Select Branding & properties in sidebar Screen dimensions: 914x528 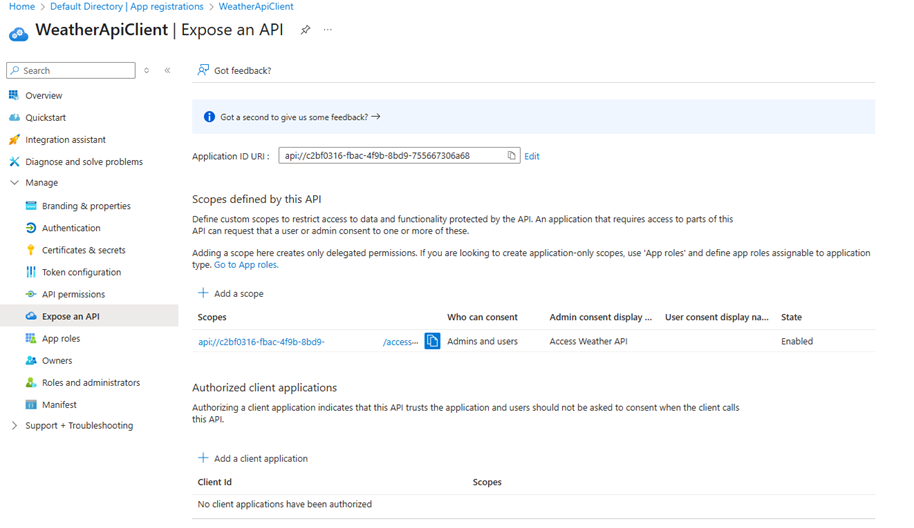click(x=86, y=206)
